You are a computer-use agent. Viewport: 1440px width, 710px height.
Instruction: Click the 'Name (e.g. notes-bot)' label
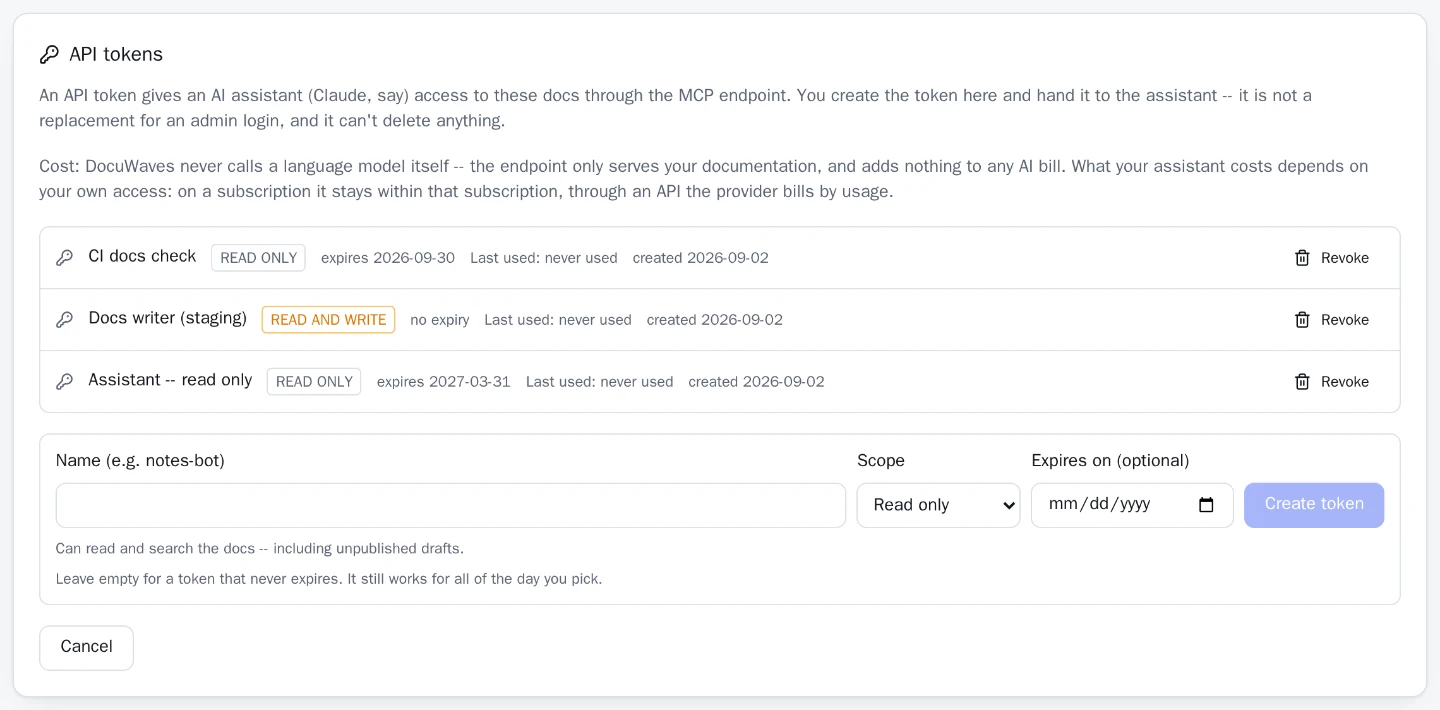click(140, 461)
